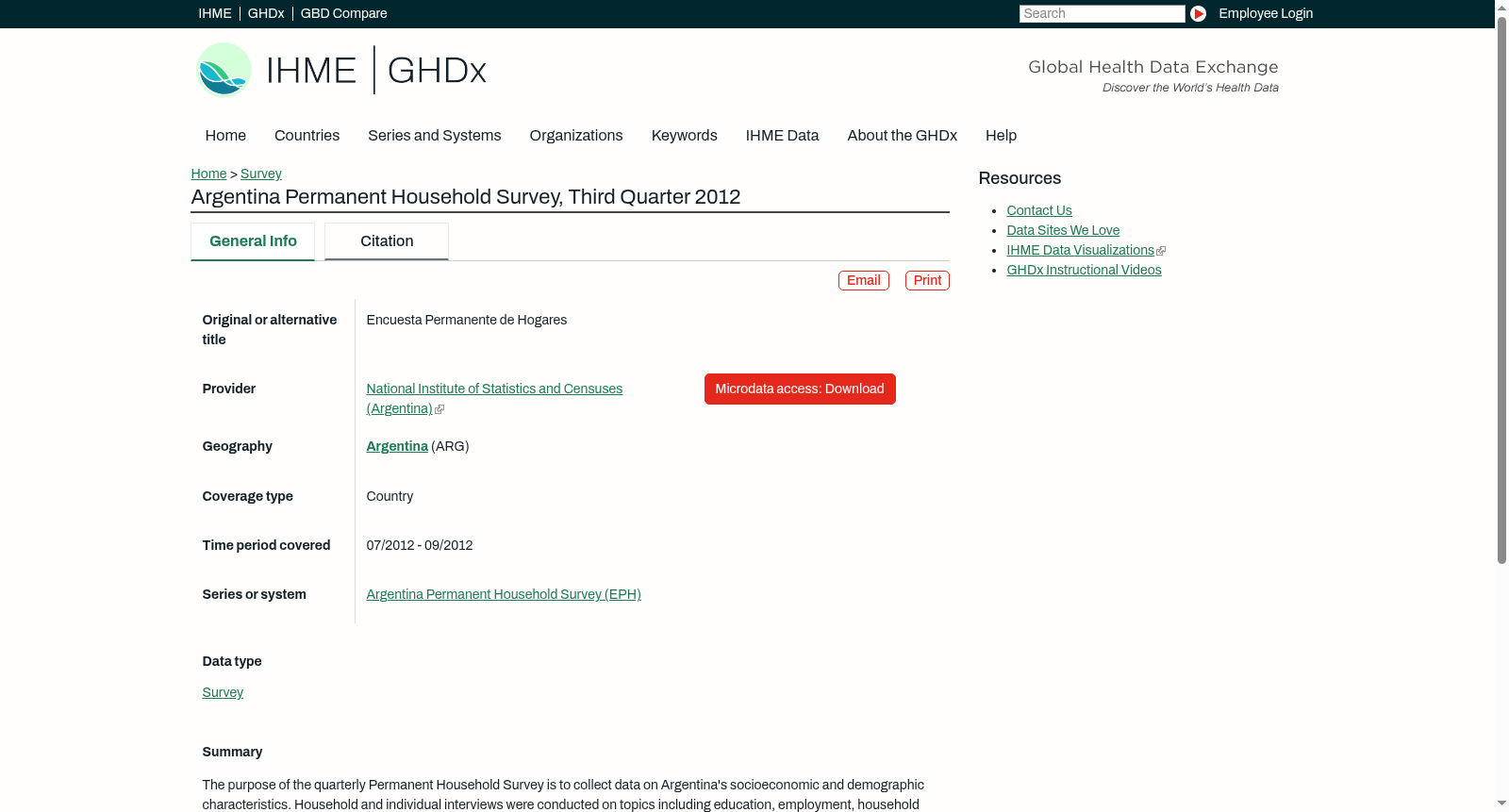Open the Employee Login link
This screenshot has height=812, width=1509.
click(1266, 13)
